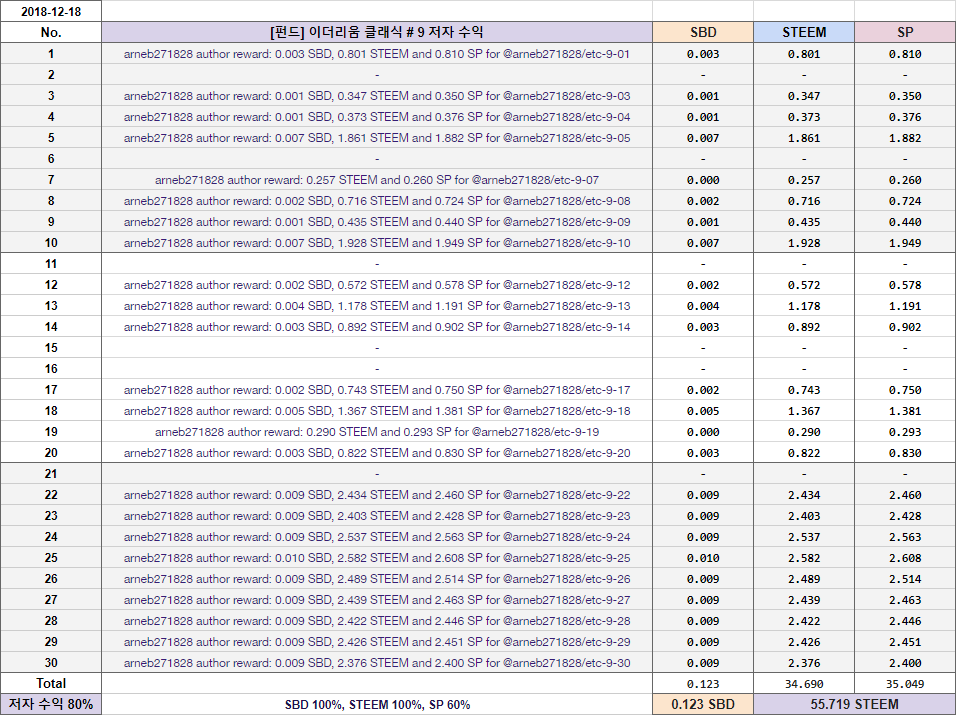The height and width of the screenshot is (715, 956).
Task: Select the SBD 100%, STEEM 100%, SP 60% text
Action: (377, 705)
